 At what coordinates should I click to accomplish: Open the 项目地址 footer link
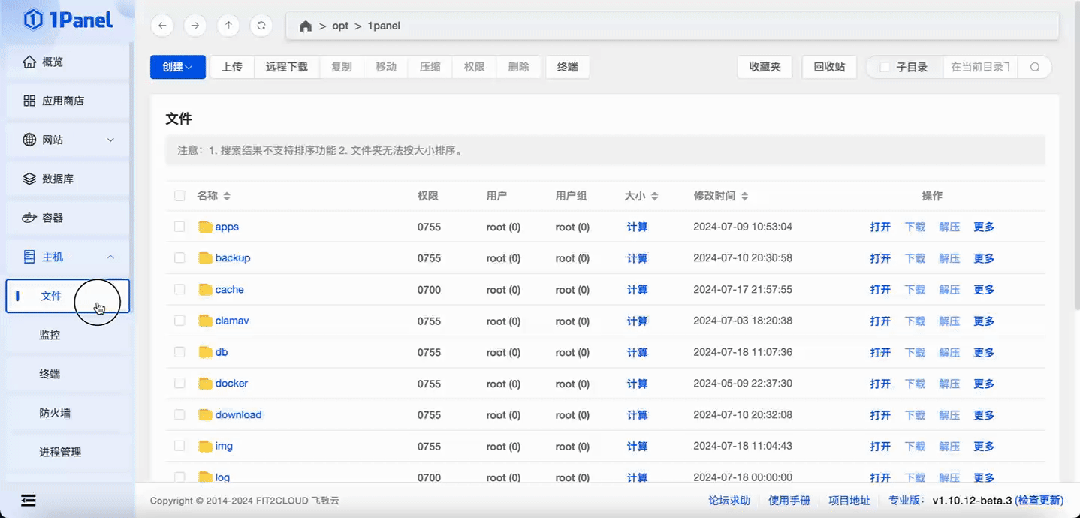pyautogui.click(x=849, y=501)
